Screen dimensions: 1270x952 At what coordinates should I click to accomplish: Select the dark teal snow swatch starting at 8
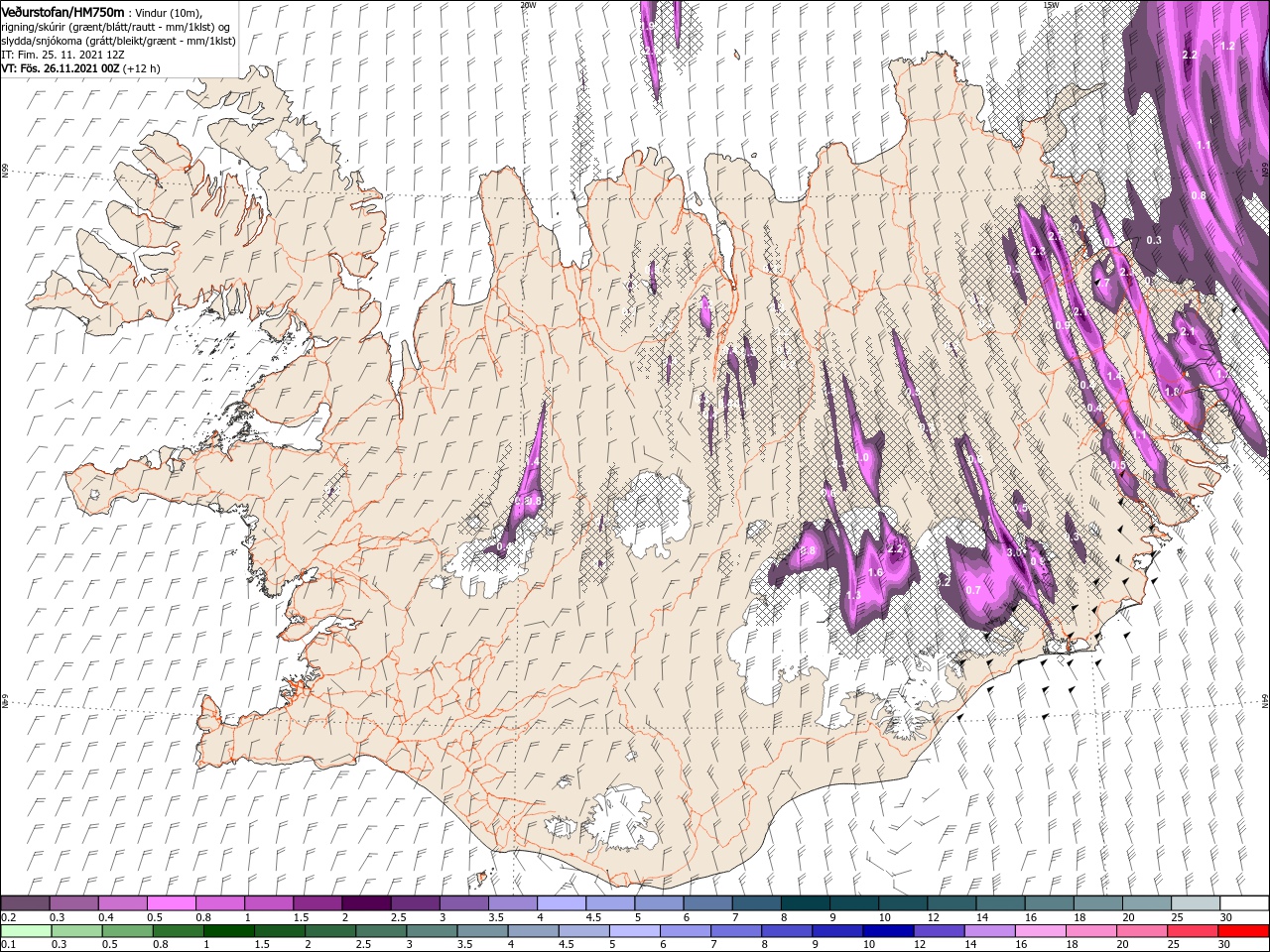click(x=804, y=903)
